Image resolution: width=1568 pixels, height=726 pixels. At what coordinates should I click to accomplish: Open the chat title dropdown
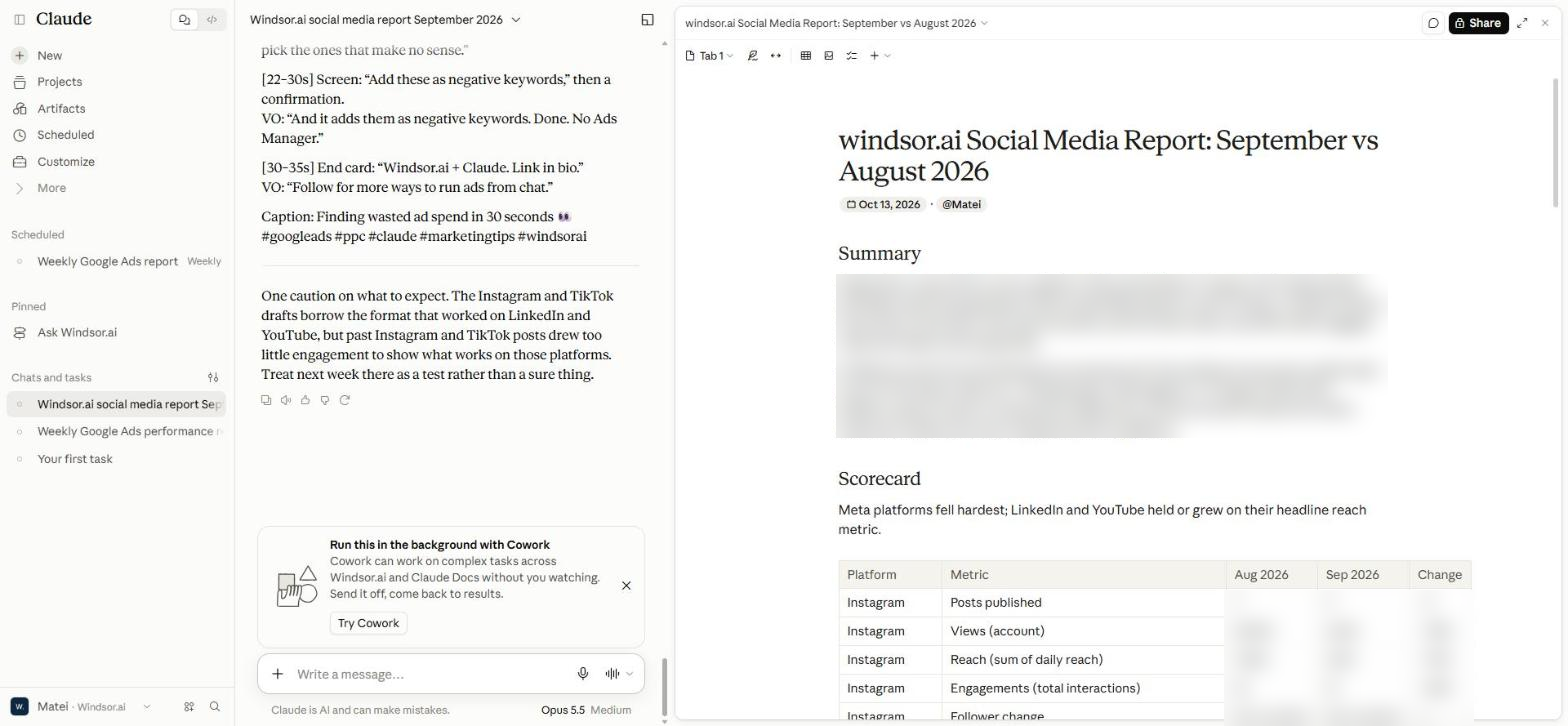click(385, 20)
